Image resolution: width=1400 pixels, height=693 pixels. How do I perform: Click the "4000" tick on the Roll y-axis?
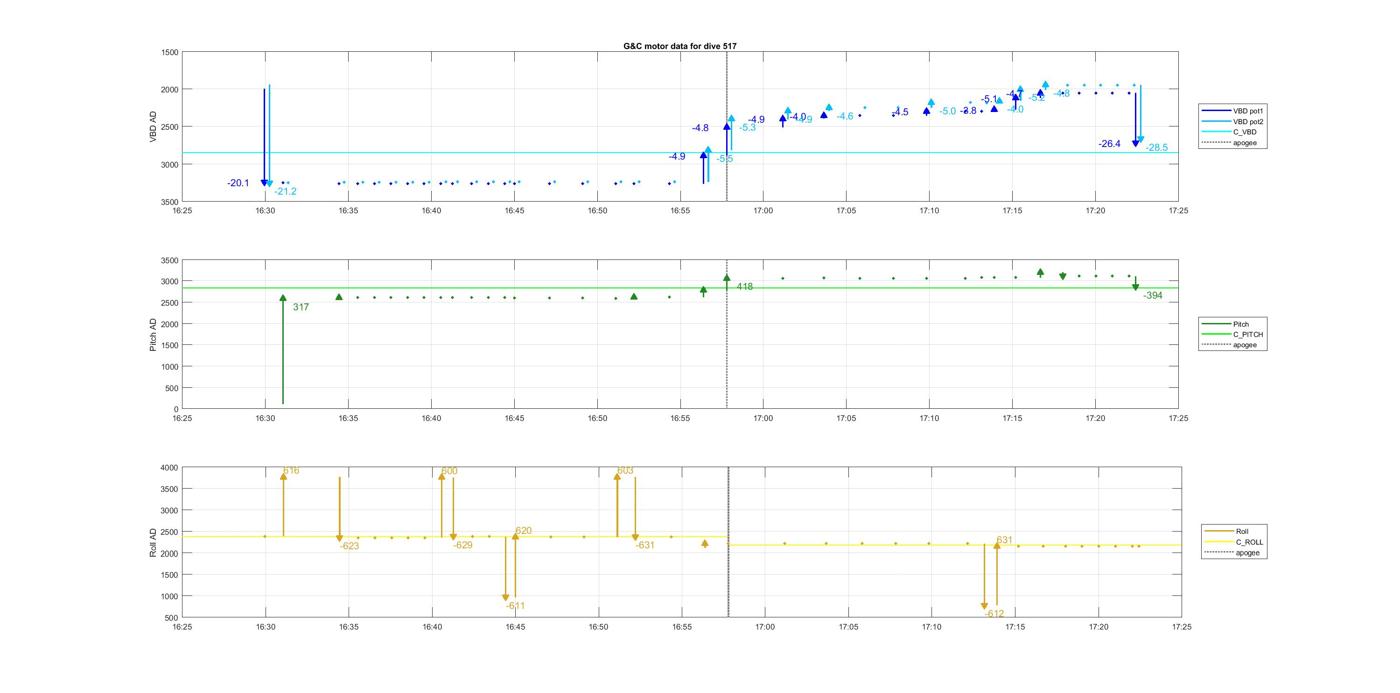[170, 468]
